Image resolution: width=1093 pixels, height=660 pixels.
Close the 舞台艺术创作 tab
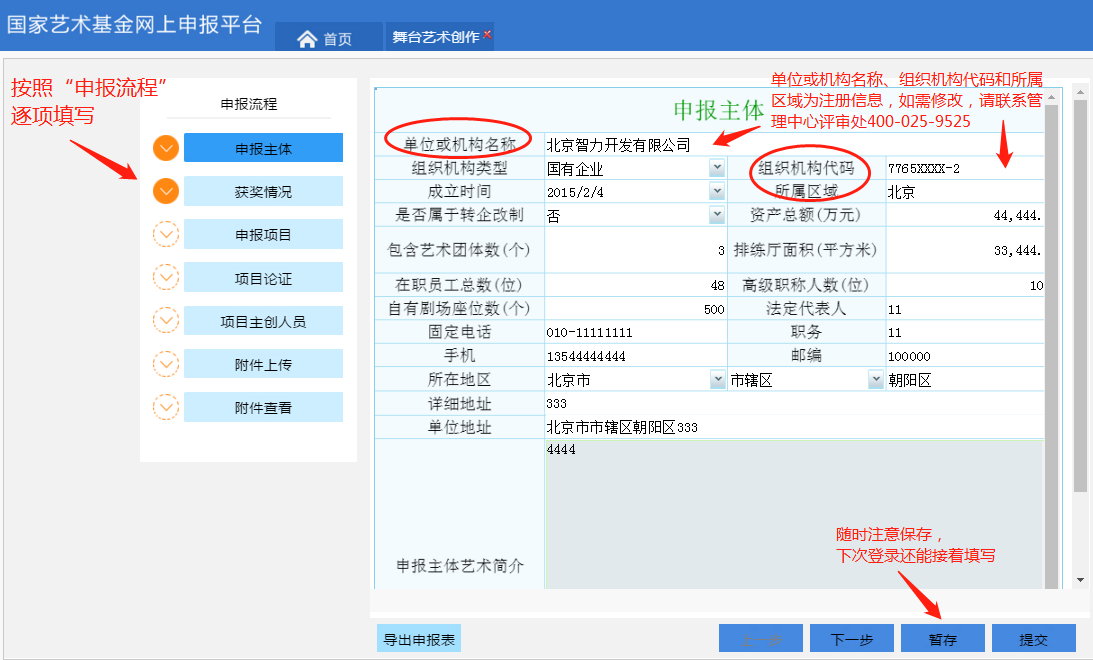click(487, 34)
